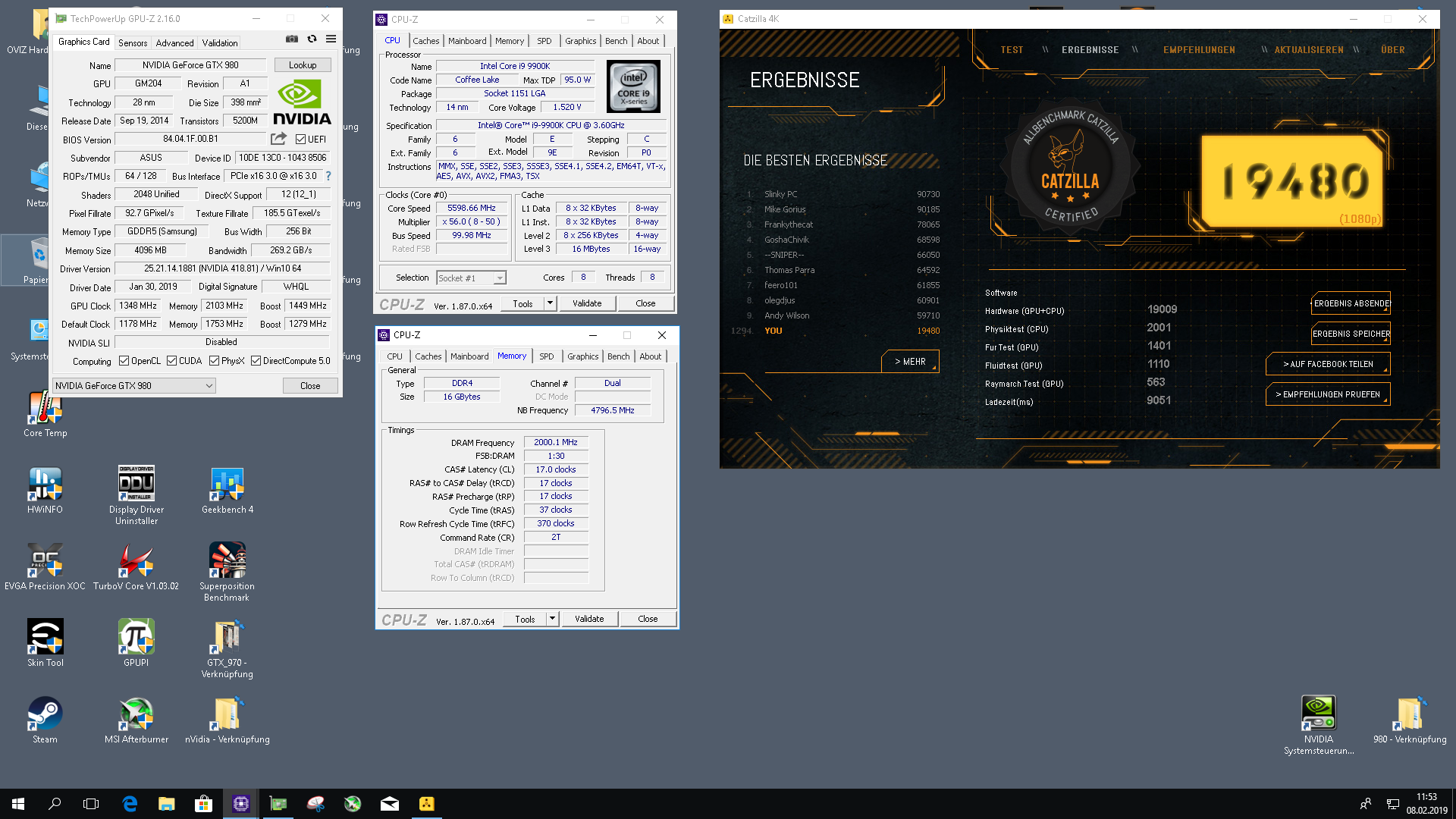Open EVGA Precision XOC shortcut
The height and width of the screenshot is (819, 1456).
point(45,567)
